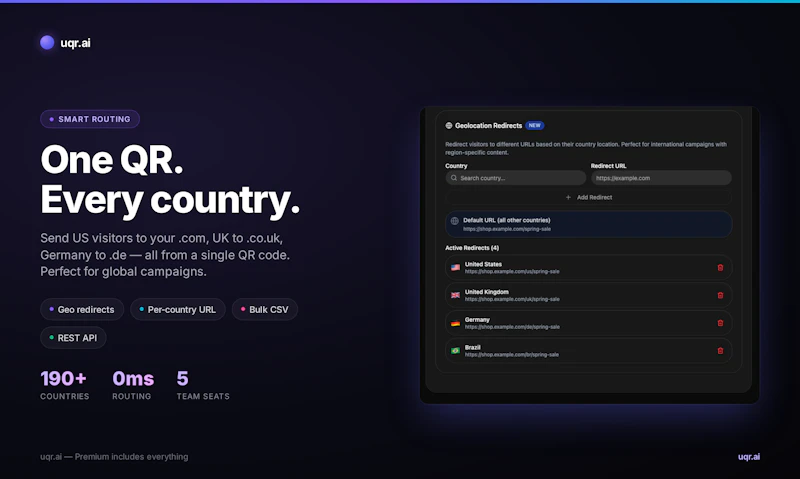Image resolution: width=800 pixels, height=479 pixels.
Task: Click the Bulk CSV tag
Action: (x=265, y=310)
